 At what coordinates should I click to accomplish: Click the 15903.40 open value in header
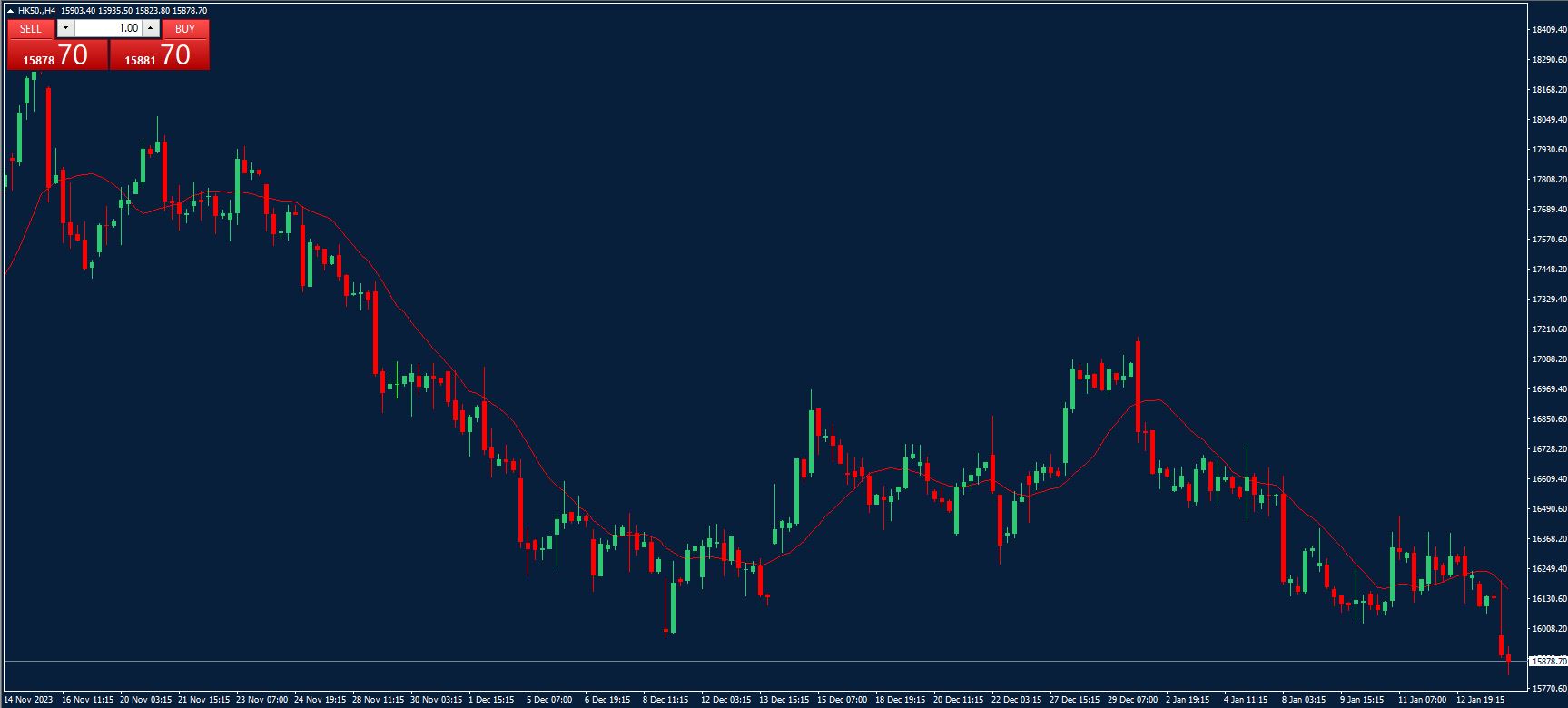[78, 11]
